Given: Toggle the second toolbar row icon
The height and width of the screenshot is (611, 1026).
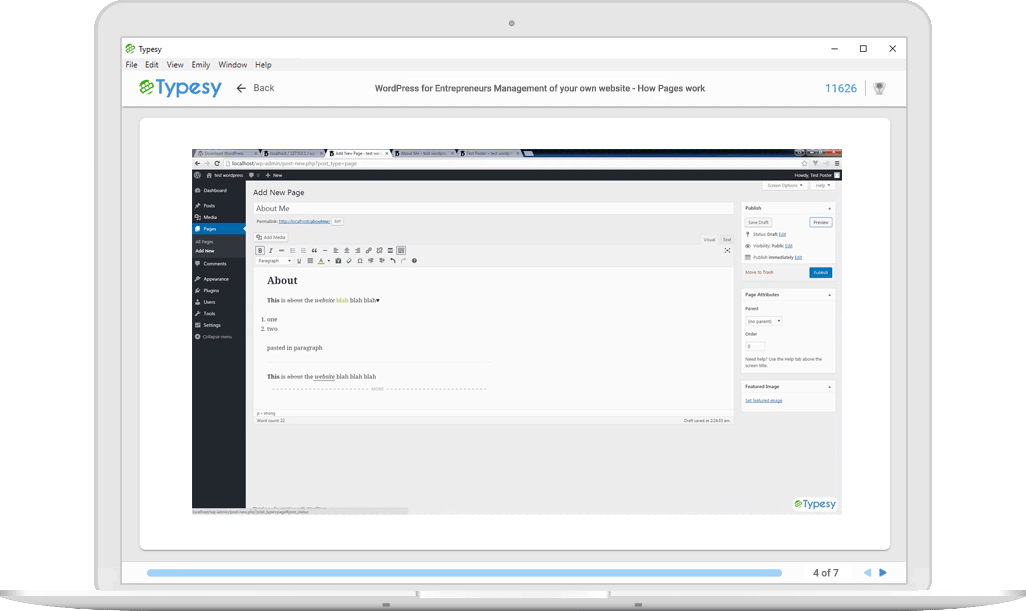Looking at the screenshot, I should point(401,251).
